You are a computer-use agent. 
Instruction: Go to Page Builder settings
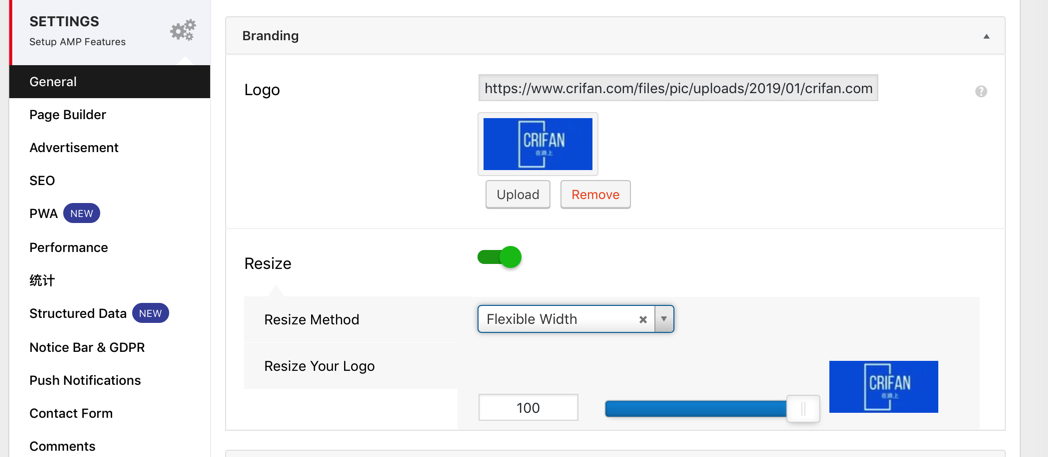coord(67,115)
